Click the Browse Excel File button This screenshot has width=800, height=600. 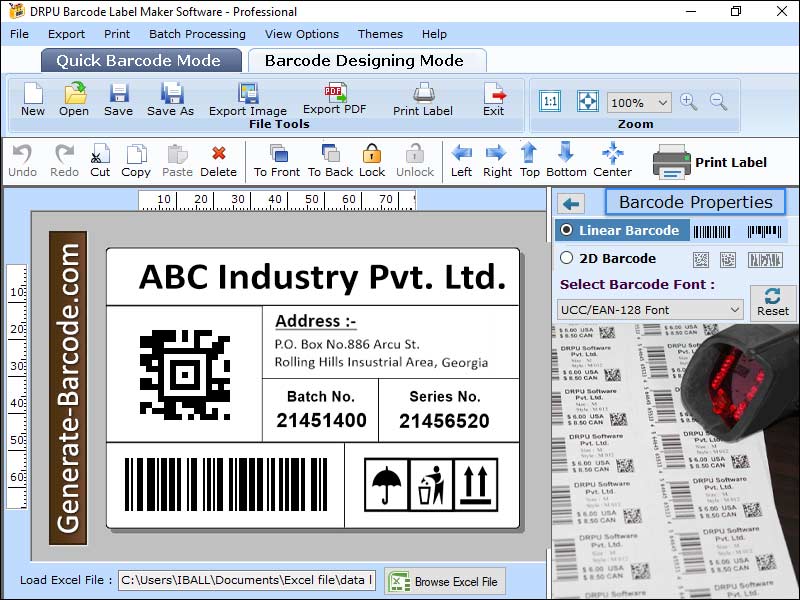(445, 581)
